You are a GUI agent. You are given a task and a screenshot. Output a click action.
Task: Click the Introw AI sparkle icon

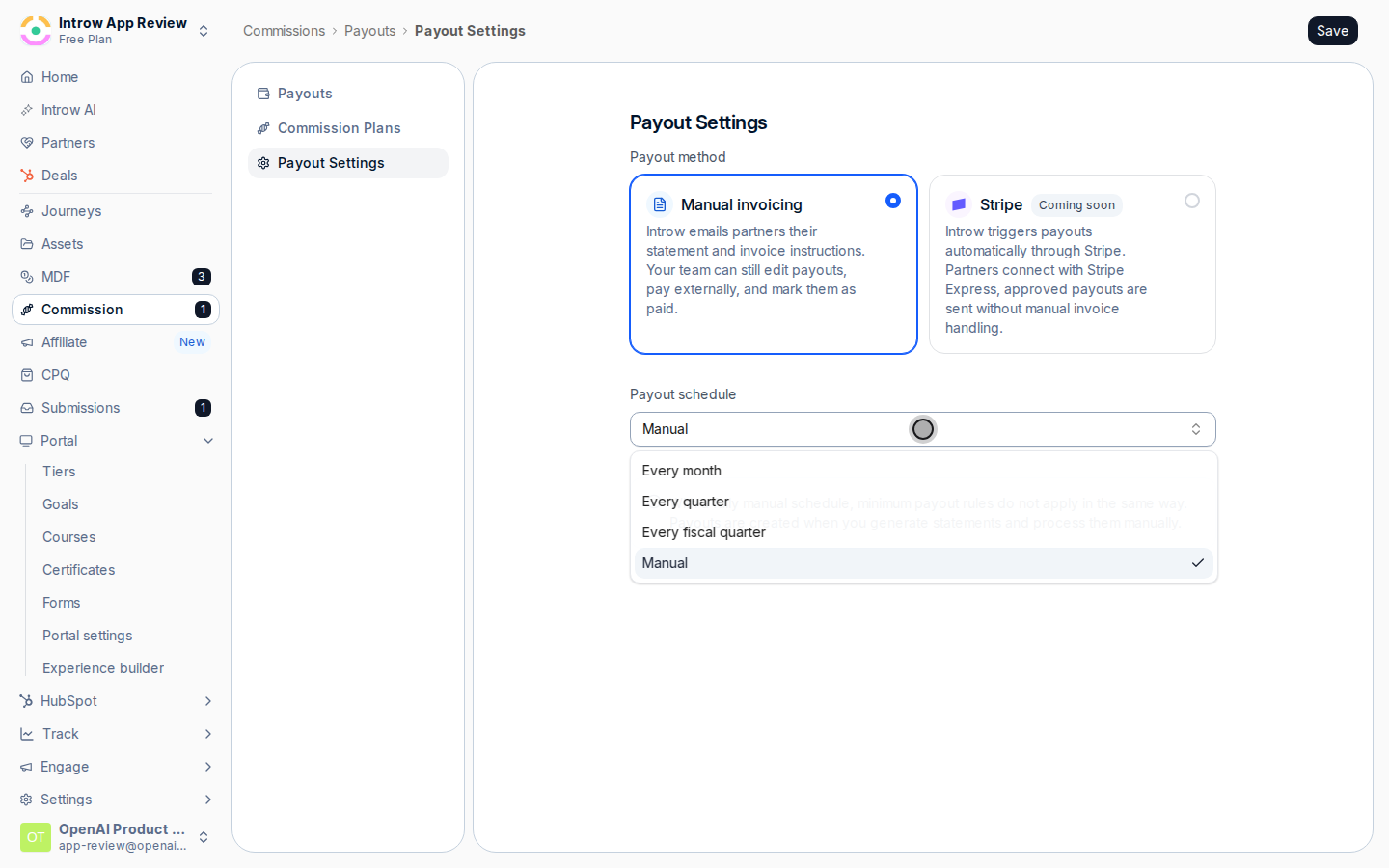[x=27, y=110]
